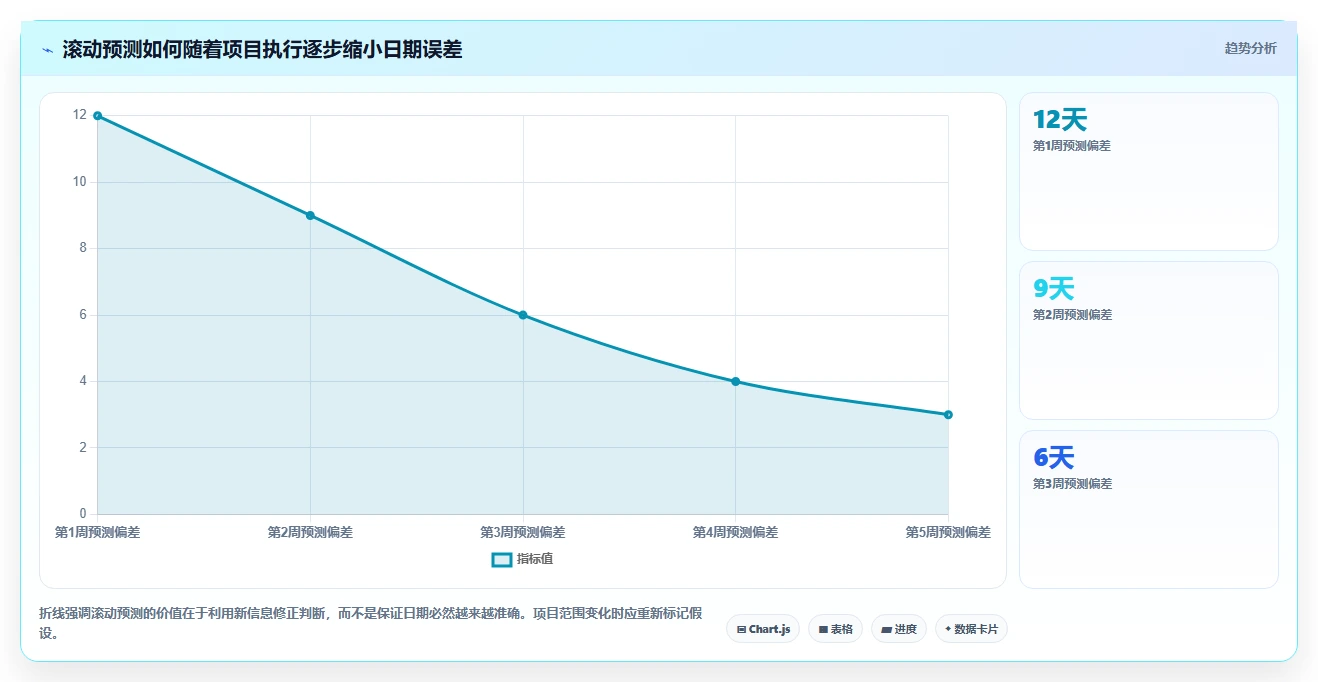Click the data point for 第5周预测偏差
Viewport: 1318px width, 682px height.
click(948, 414)
